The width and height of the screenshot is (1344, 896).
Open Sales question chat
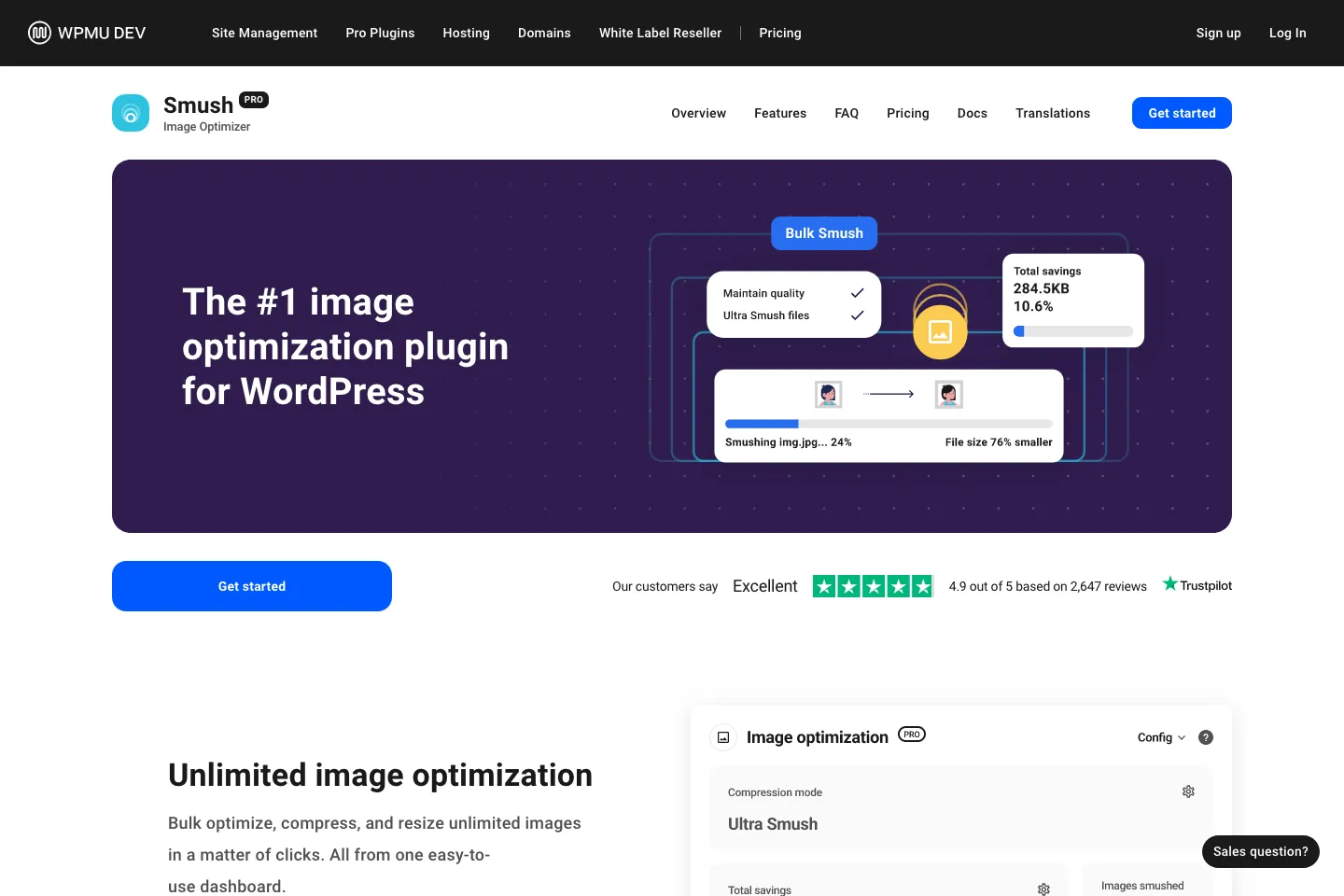point(1260,851)
